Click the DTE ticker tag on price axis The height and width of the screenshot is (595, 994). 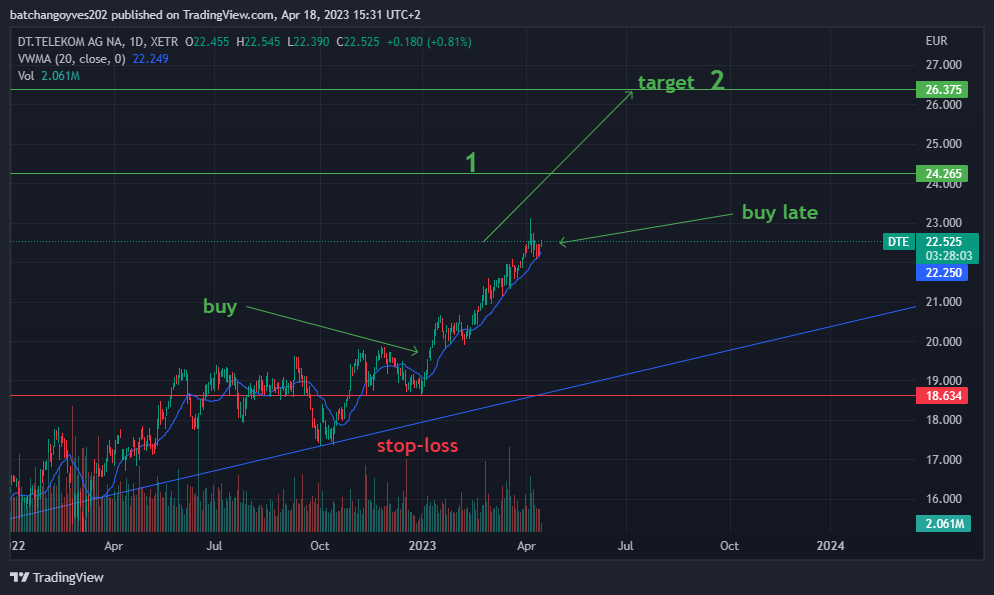click(898, 241)
